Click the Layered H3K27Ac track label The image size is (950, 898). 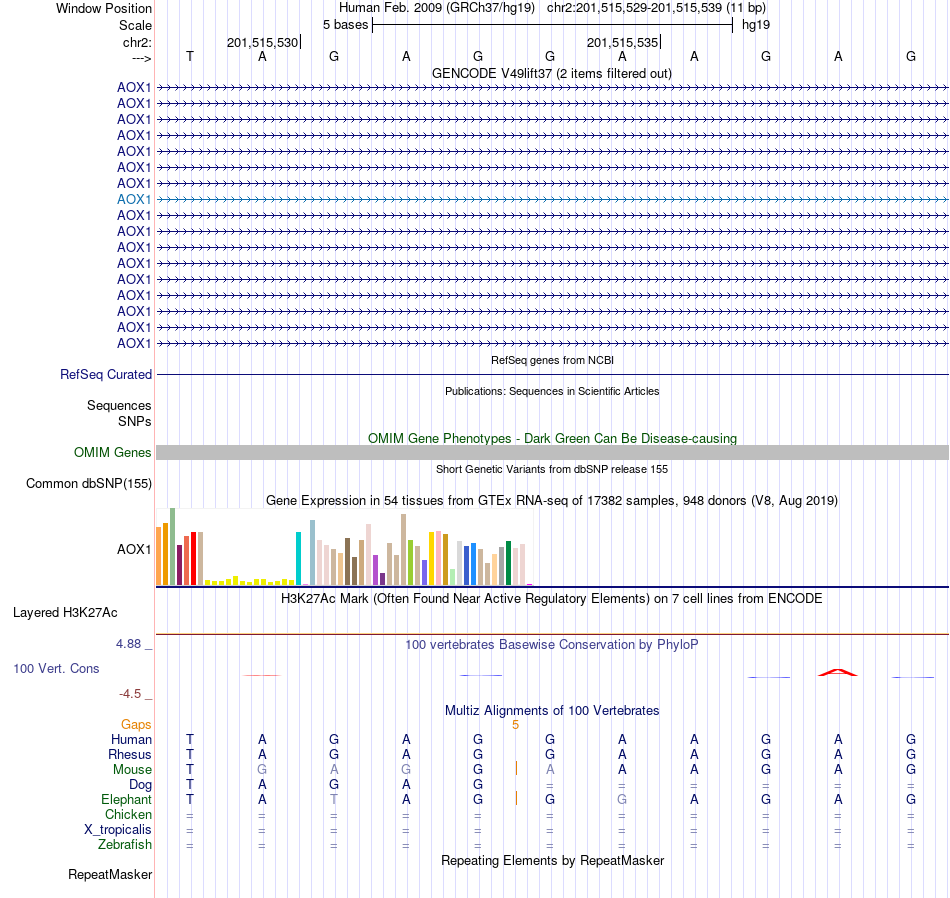[65, 613]
